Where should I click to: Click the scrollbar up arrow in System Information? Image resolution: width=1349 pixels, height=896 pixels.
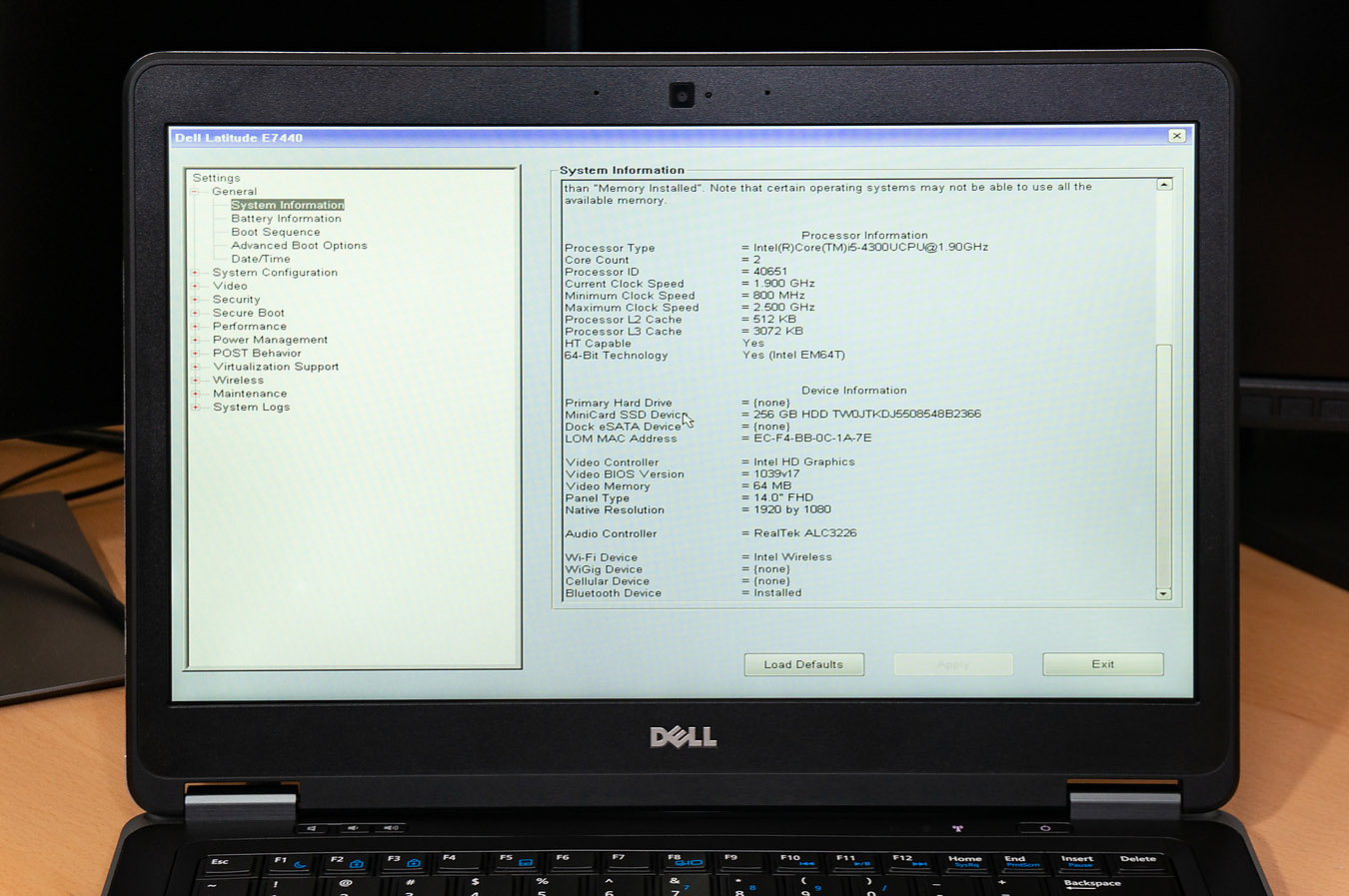click(1164, 185)
